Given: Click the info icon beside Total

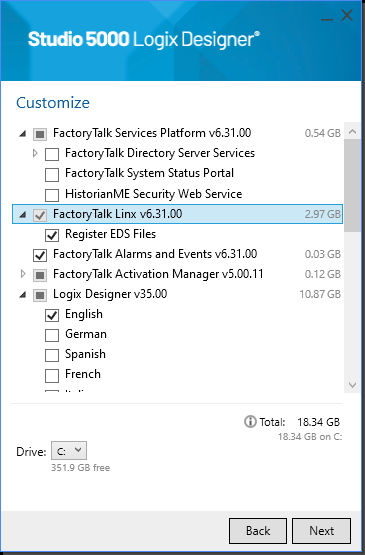Looking at the screenshot, I should tap(250, 422).
